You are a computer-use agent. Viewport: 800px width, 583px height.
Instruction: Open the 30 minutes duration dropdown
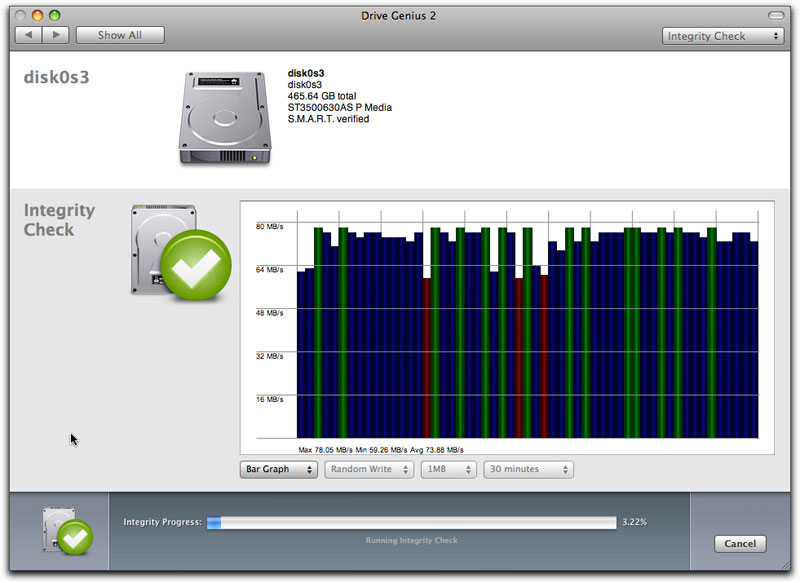point(528,469)
